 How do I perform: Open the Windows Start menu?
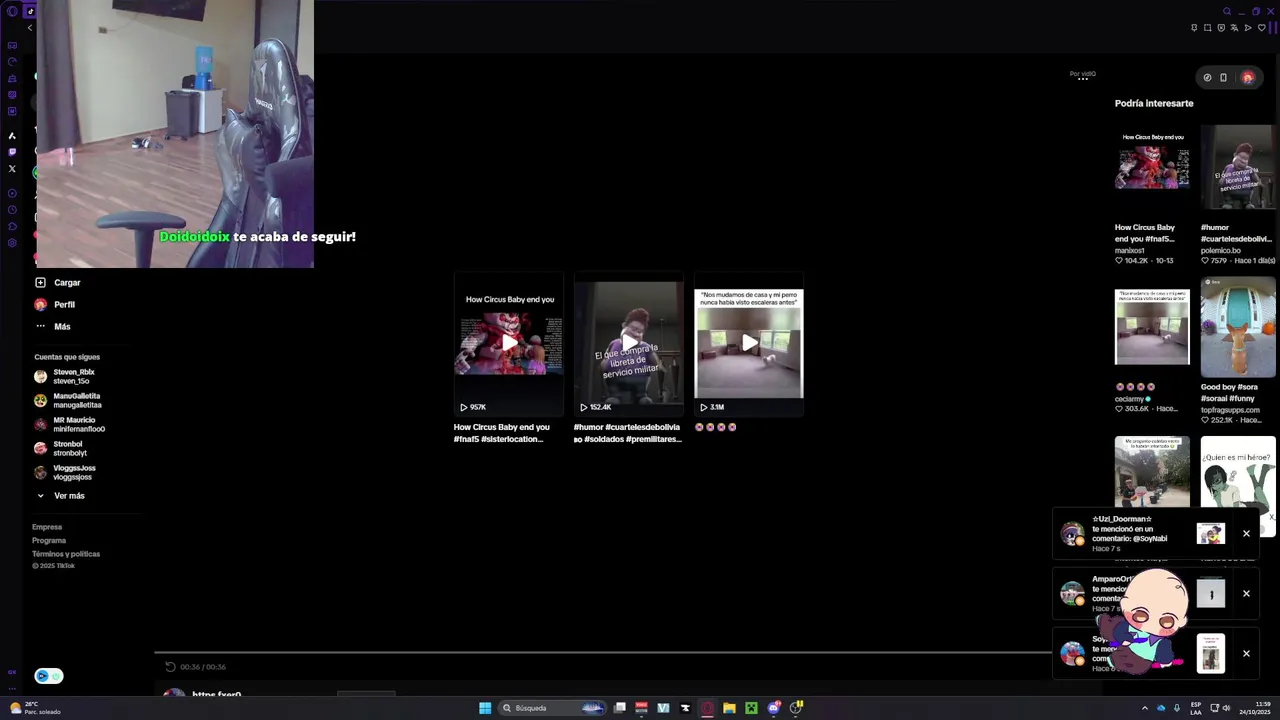point(485,708)
